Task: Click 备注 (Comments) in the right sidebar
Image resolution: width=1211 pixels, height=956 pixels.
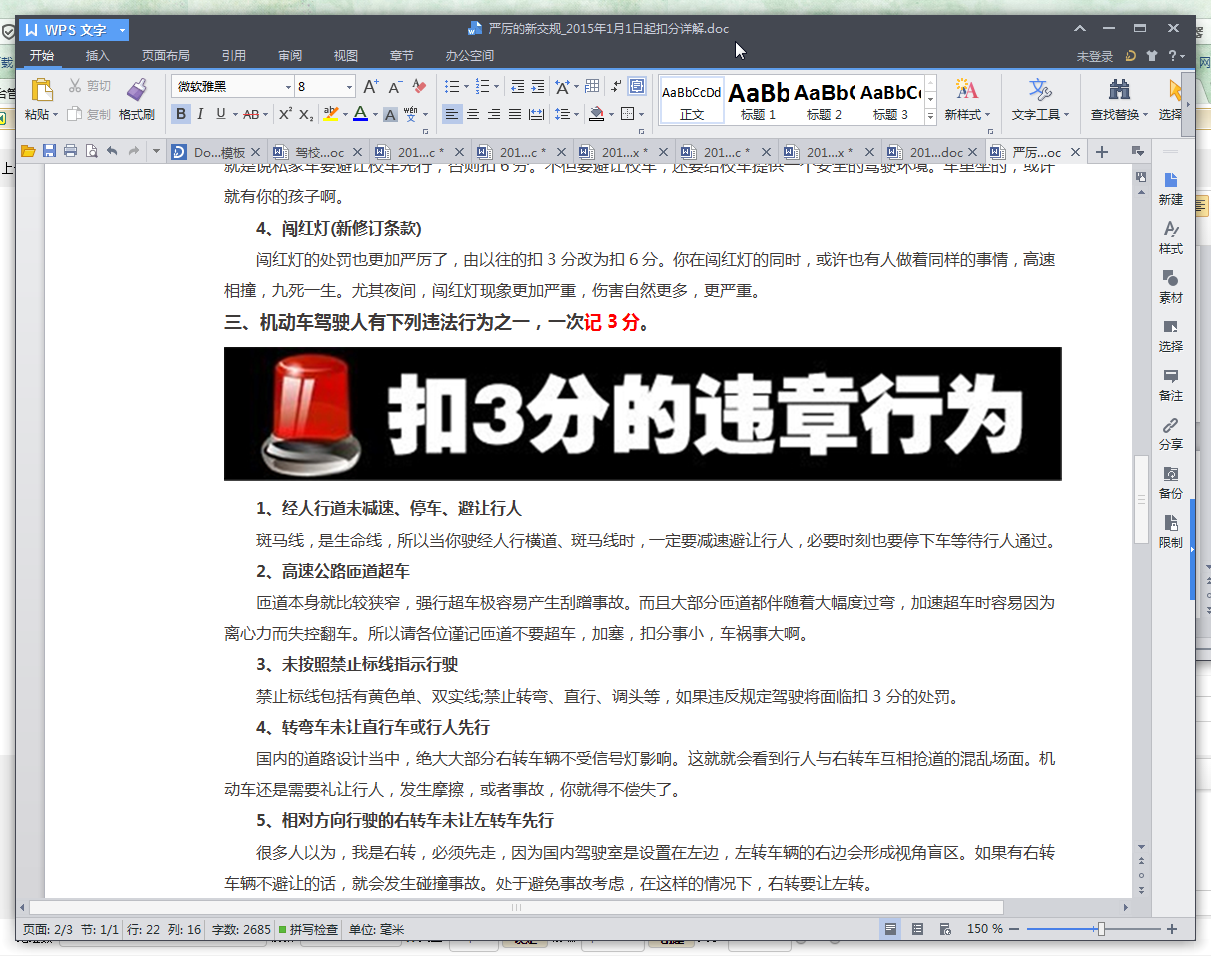Action: click(1170, 384)
